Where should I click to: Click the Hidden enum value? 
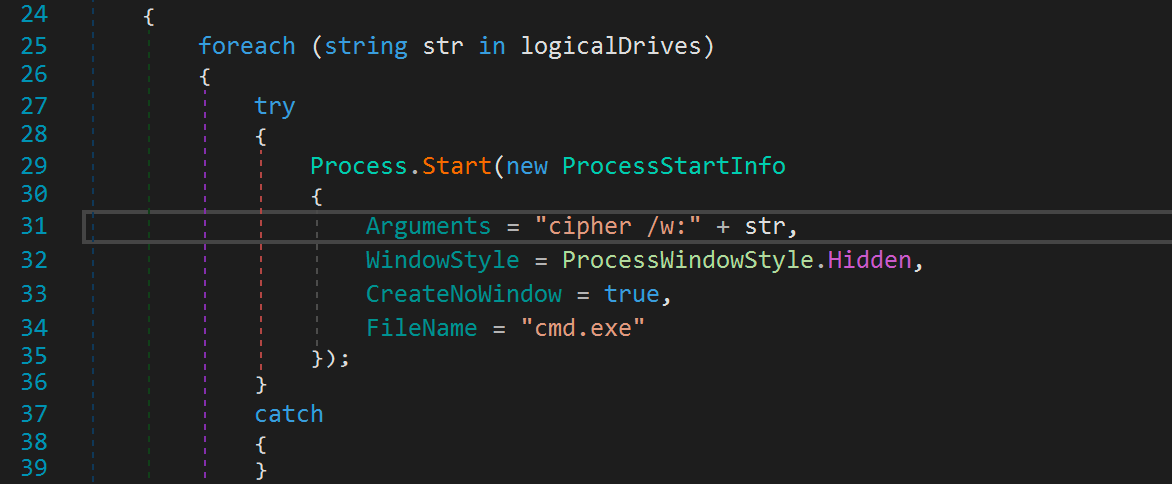pyautogui.click(x=869, y=260)
